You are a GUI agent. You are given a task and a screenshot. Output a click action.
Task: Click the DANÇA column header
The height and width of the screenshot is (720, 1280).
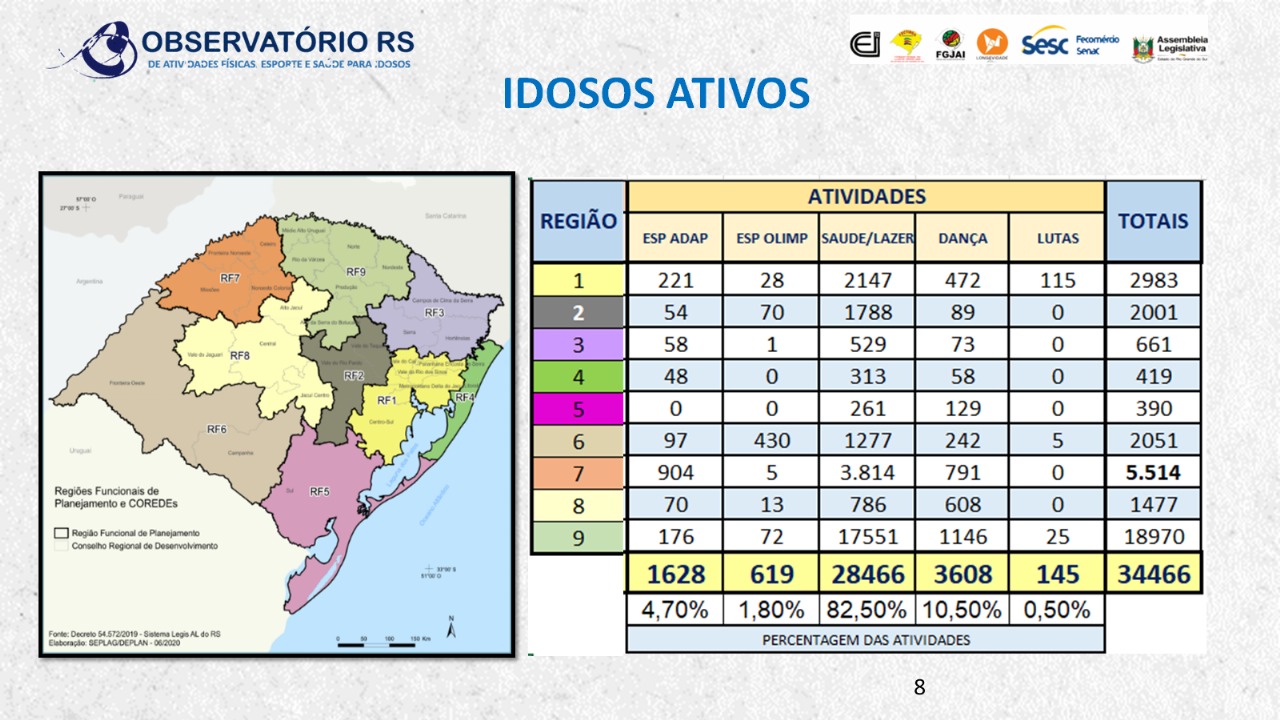(962, 238)
